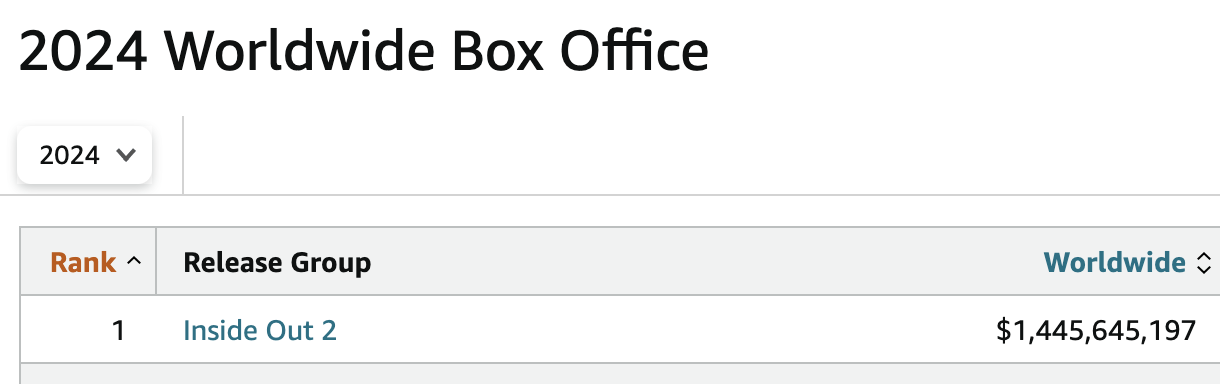
Task: Sort by Worldwide gross header text
Action: 1114,262
